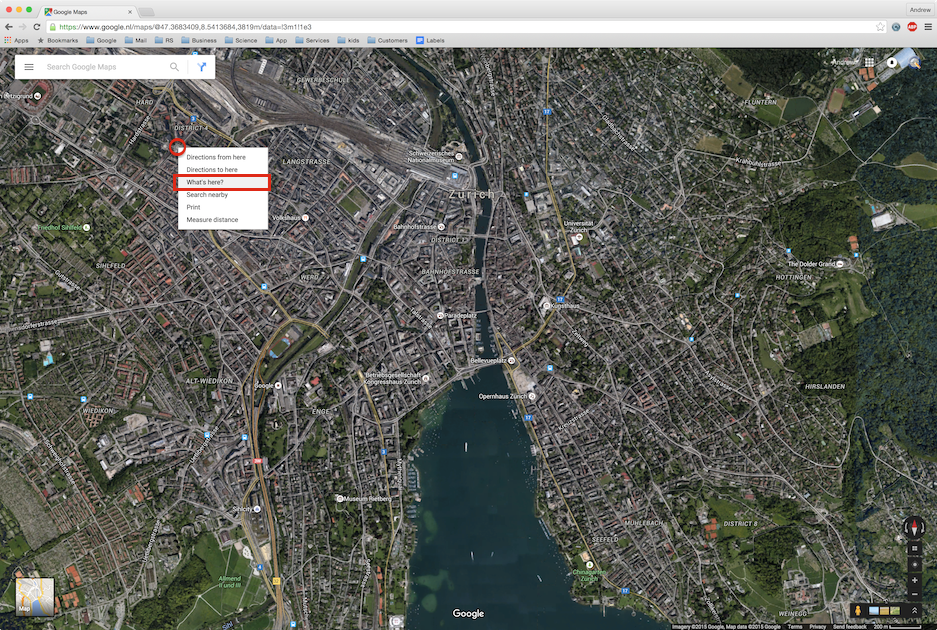Show your location with the My Location icon
Viewport: 937px width, 630px height.
[x=915, y=563]
